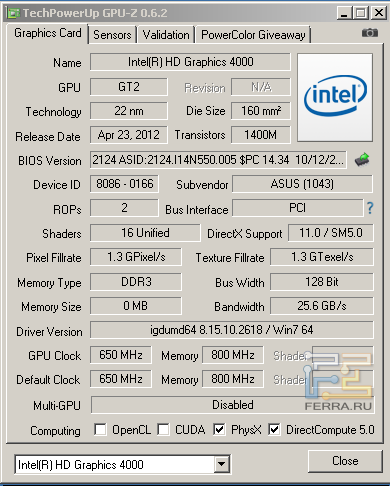
Task: Click the Subvendor value ASUS (1043)
Action: pyautogui.click(x=302, y=184)
